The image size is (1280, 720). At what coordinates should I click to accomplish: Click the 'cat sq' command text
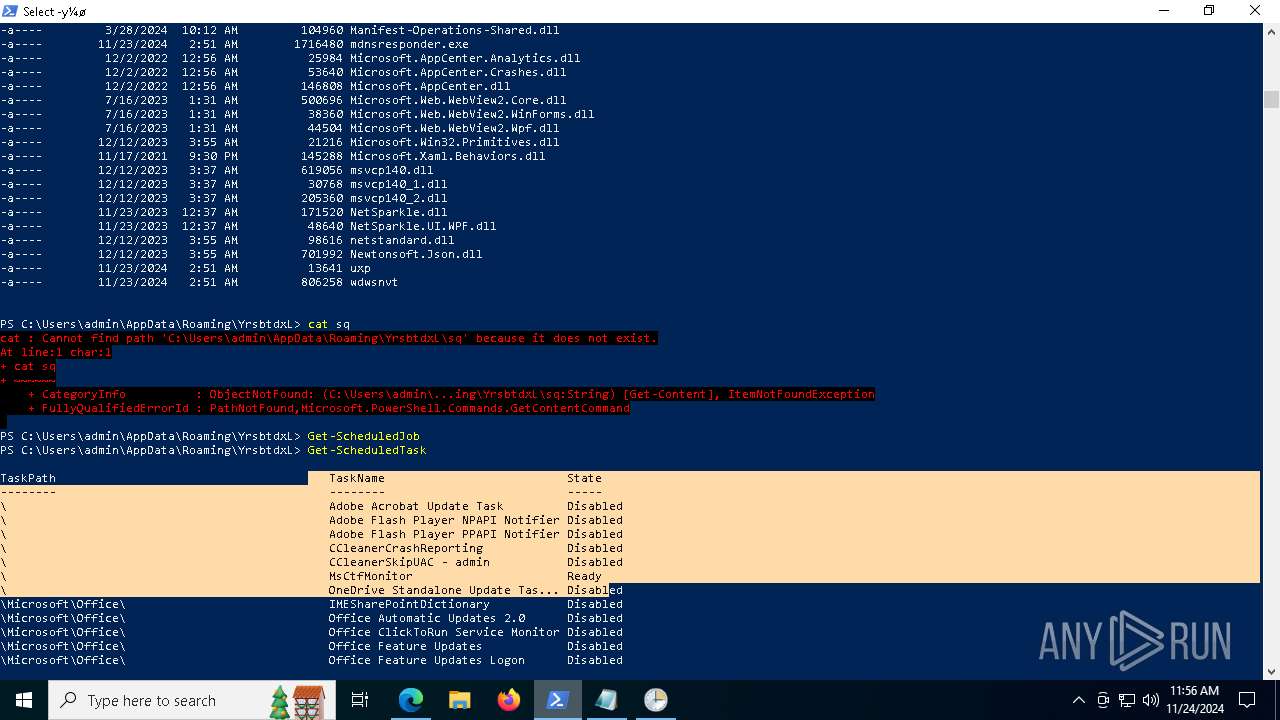click(329, 324)
